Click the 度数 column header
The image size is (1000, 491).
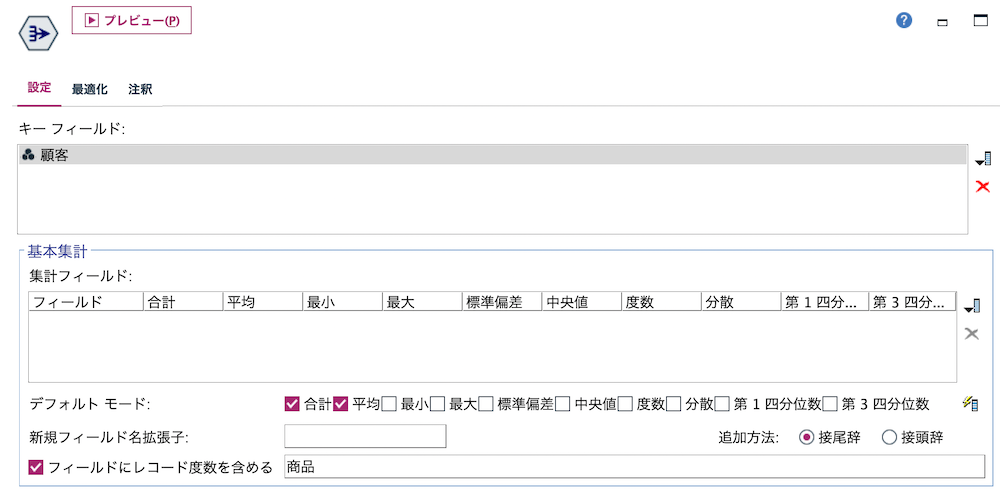(x=661, y=302)
